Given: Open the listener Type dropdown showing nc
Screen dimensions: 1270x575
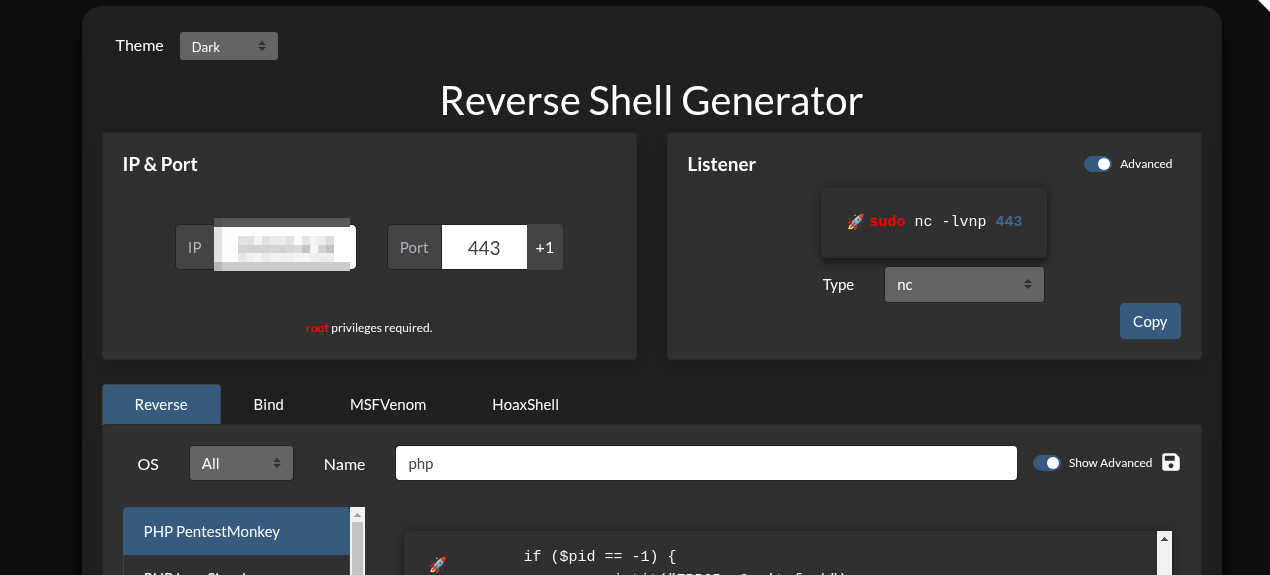Looking at the screenshot, I should click(964, 285).
